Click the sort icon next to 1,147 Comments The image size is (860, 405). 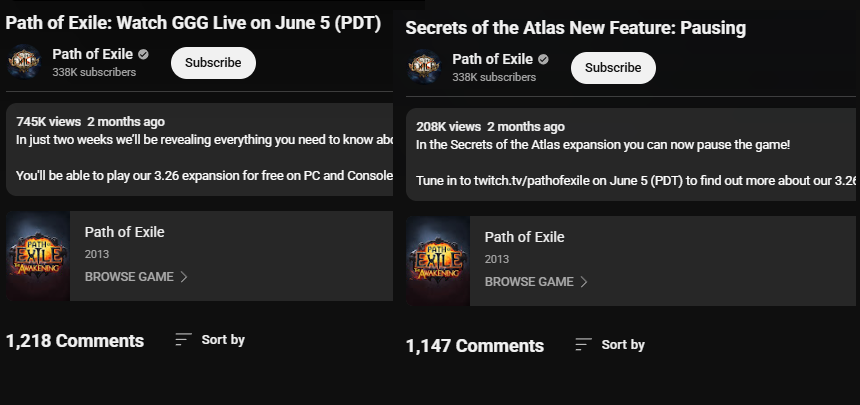[583, 345]
